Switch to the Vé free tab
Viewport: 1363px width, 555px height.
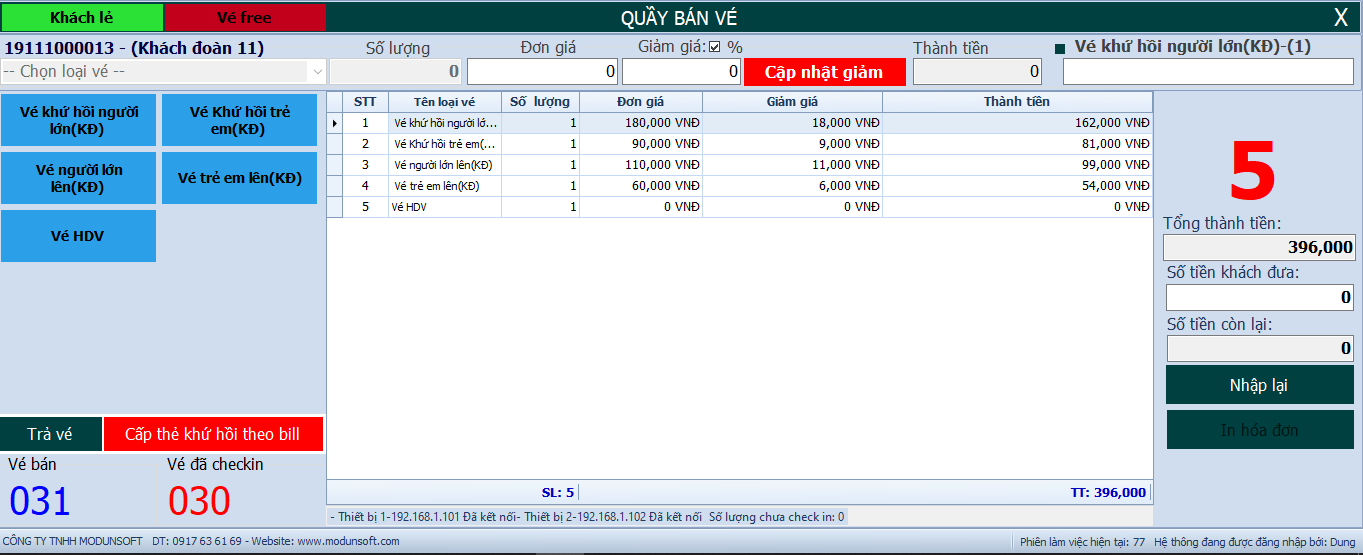pyautogui.click(x=244, y=17)
